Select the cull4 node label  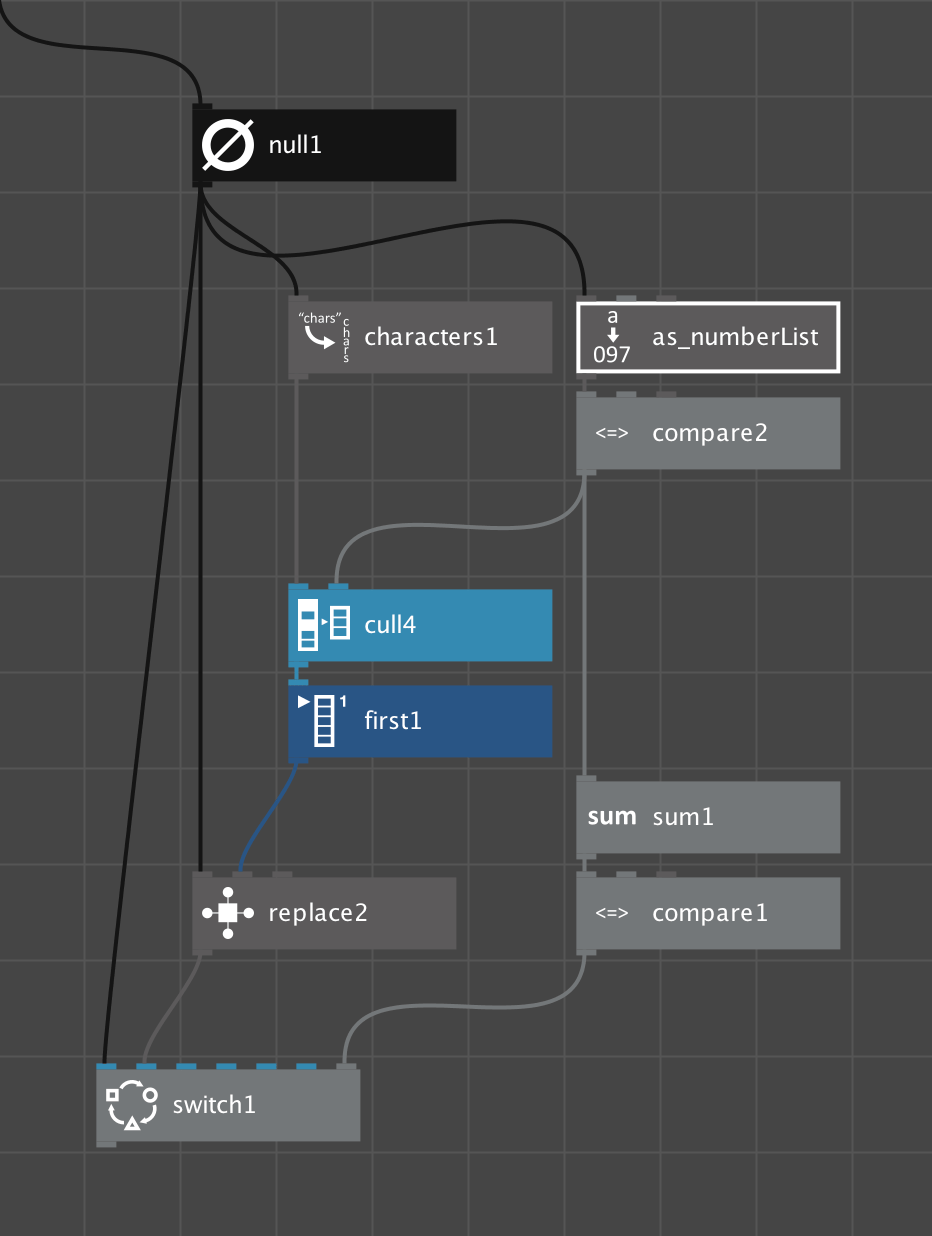point(390,625)
